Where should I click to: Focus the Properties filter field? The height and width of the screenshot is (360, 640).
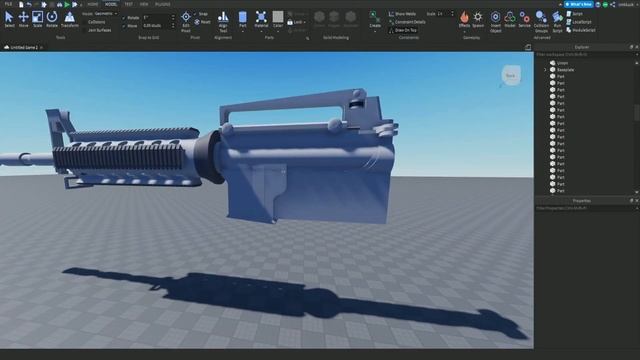tap(585, 208)
